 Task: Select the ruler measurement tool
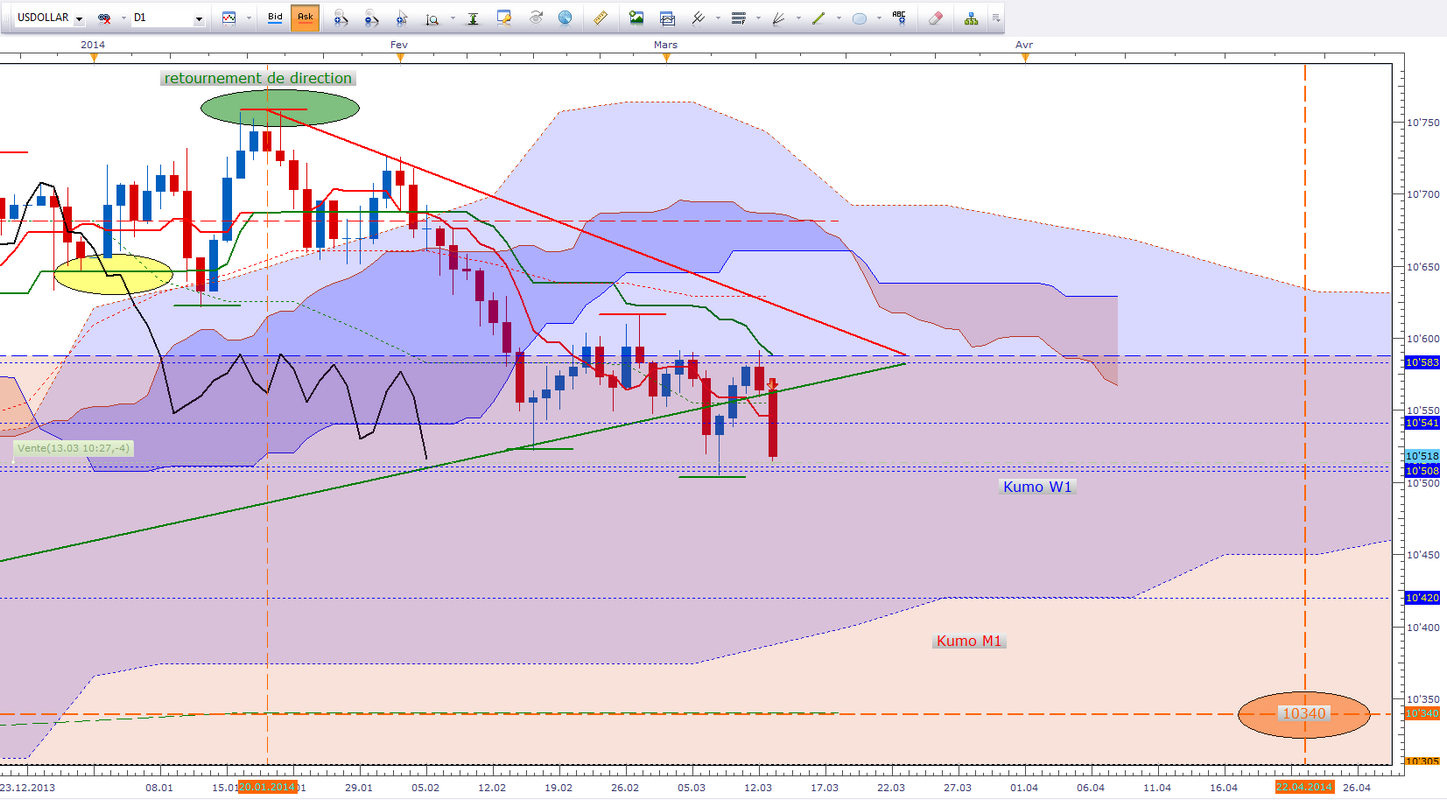[600, 18]
